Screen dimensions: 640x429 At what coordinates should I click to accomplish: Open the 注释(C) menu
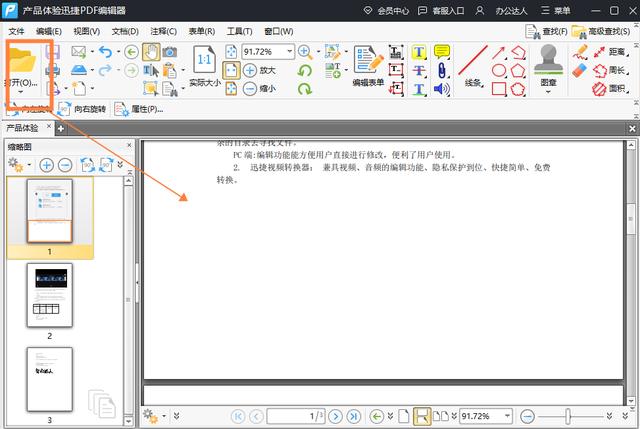pyautogui.click(x=163, y=31)
